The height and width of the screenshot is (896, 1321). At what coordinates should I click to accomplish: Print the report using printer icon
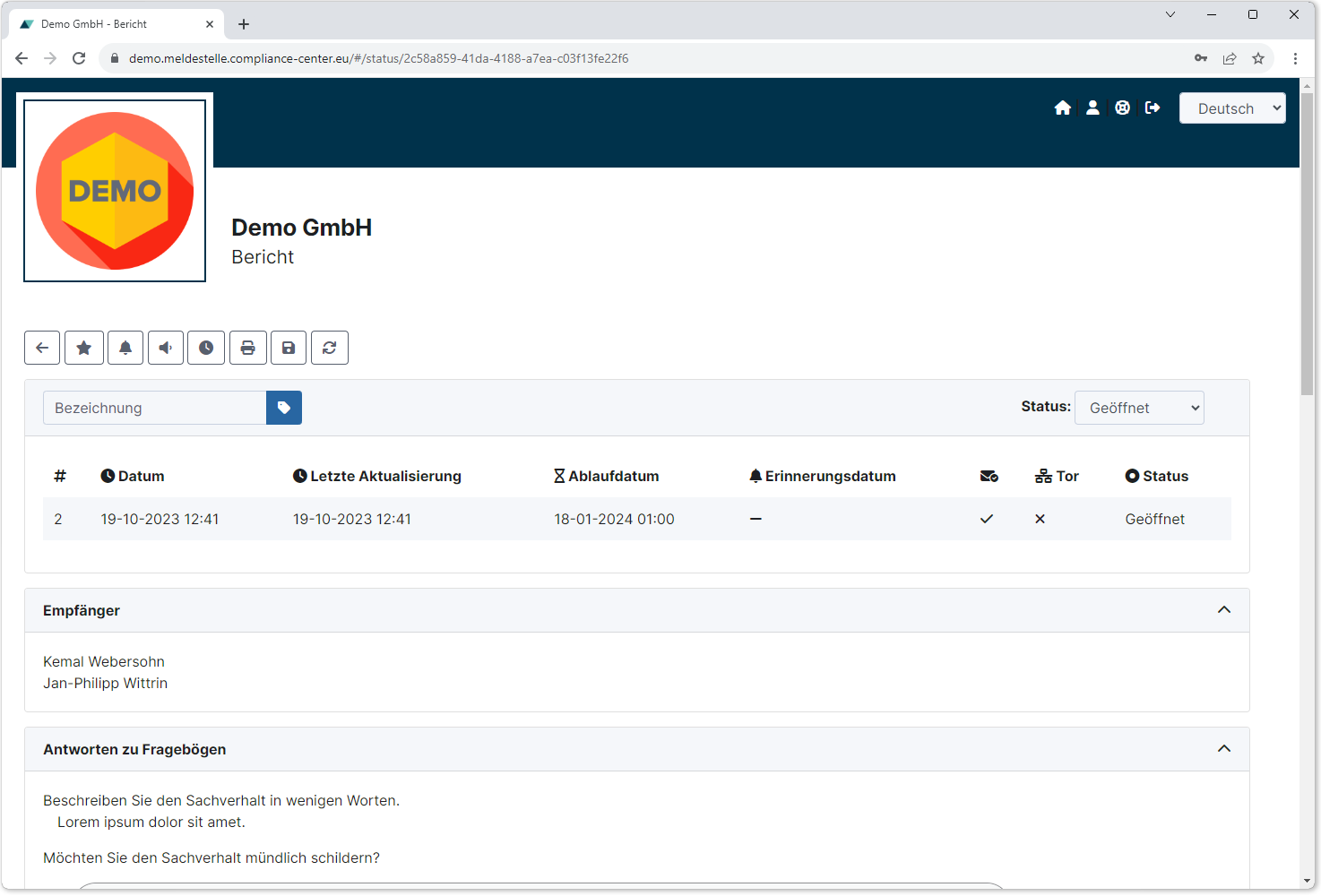(248, 348)
